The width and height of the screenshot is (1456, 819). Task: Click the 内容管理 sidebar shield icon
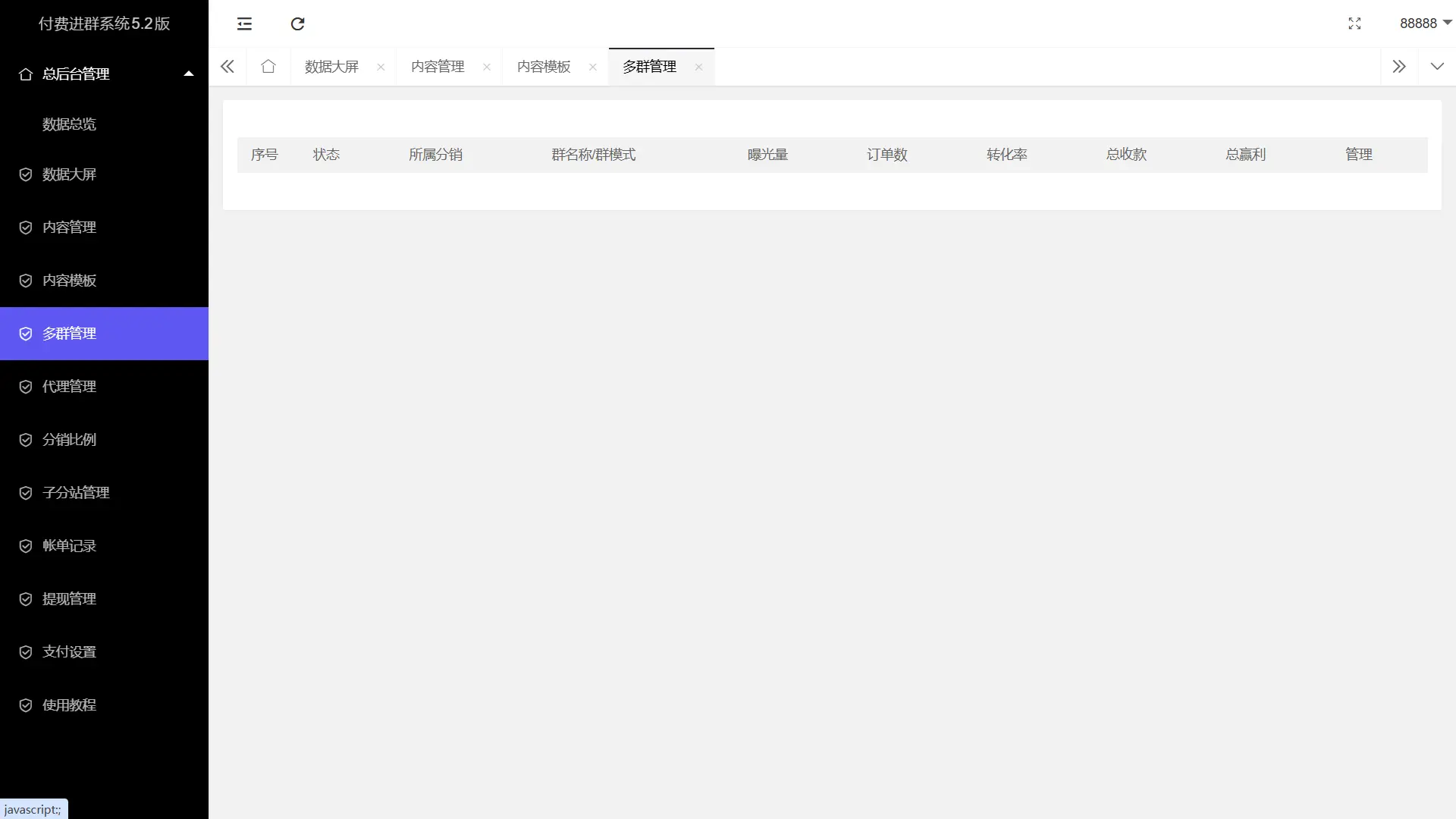(x=26, y=227)
